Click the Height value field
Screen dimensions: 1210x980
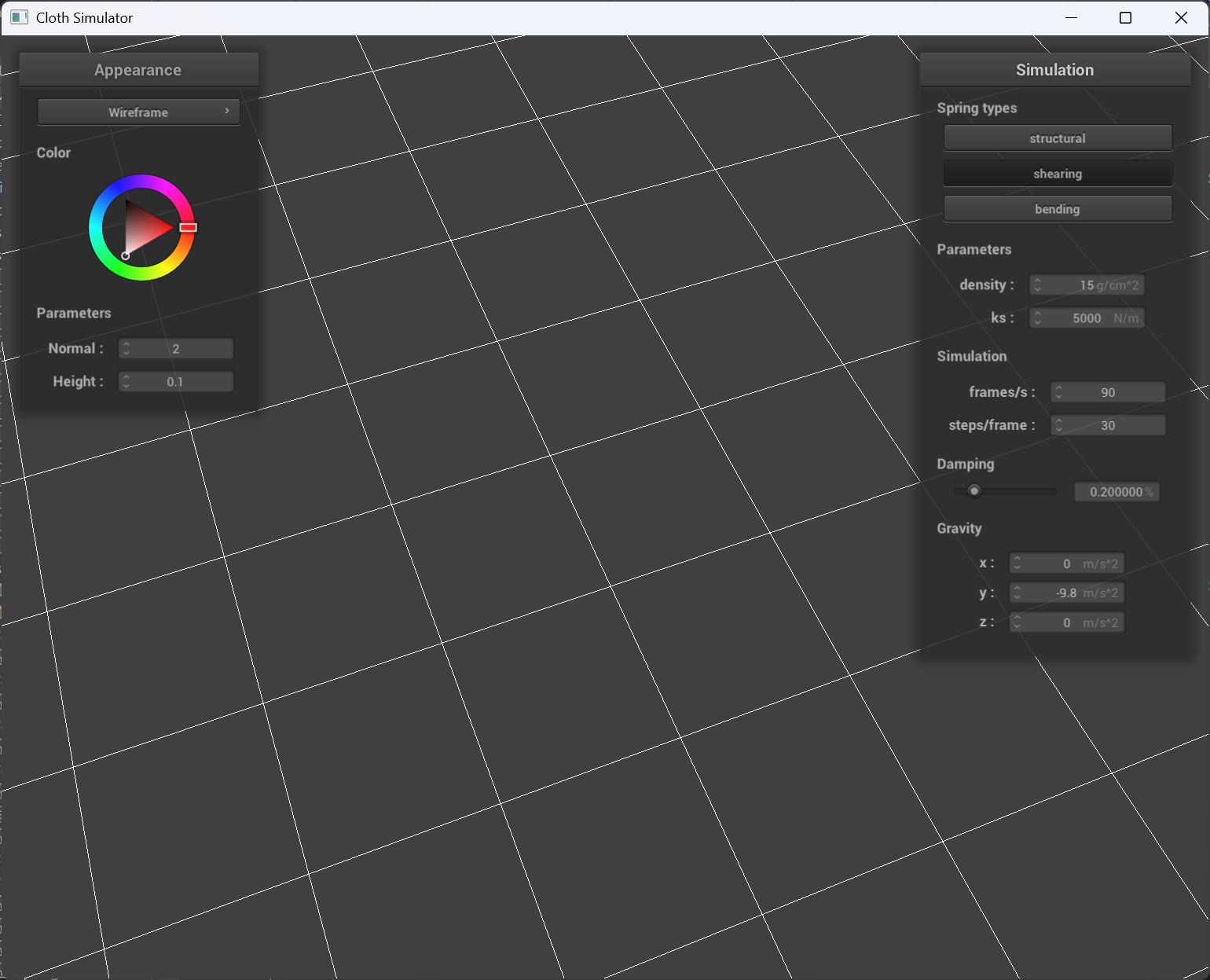tap(176, 381)
